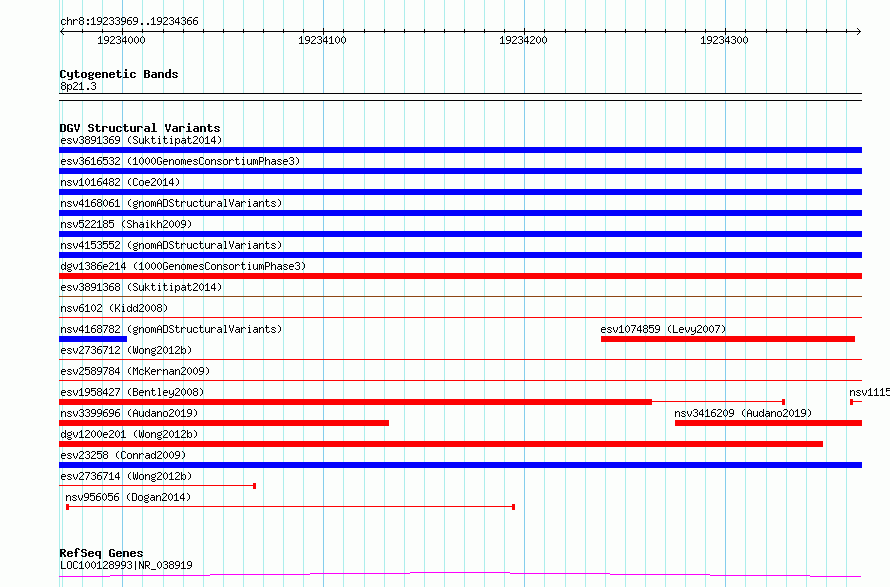This screenshot has height=587, width=890.
Task: Click the thin red line under esv2736714
Action: click(157, 486)
